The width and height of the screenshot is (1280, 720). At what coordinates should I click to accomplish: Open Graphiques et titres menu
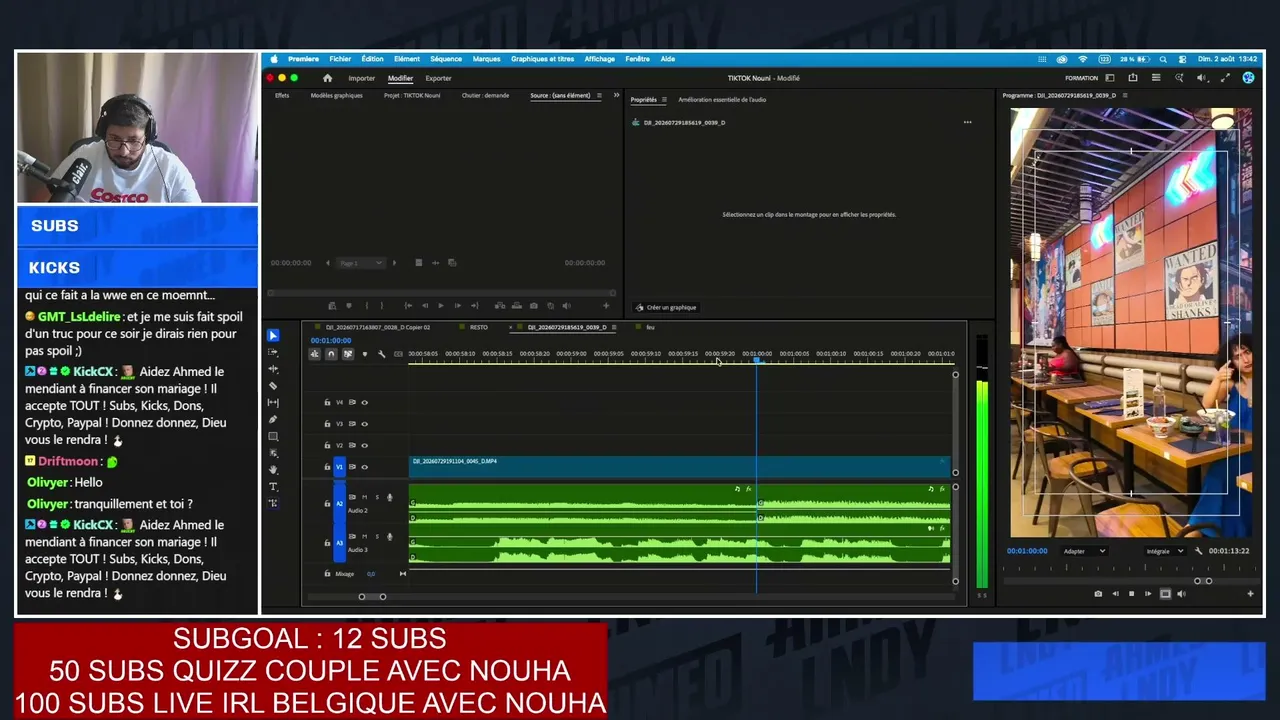pyautogui.click(x=543, y=59)
